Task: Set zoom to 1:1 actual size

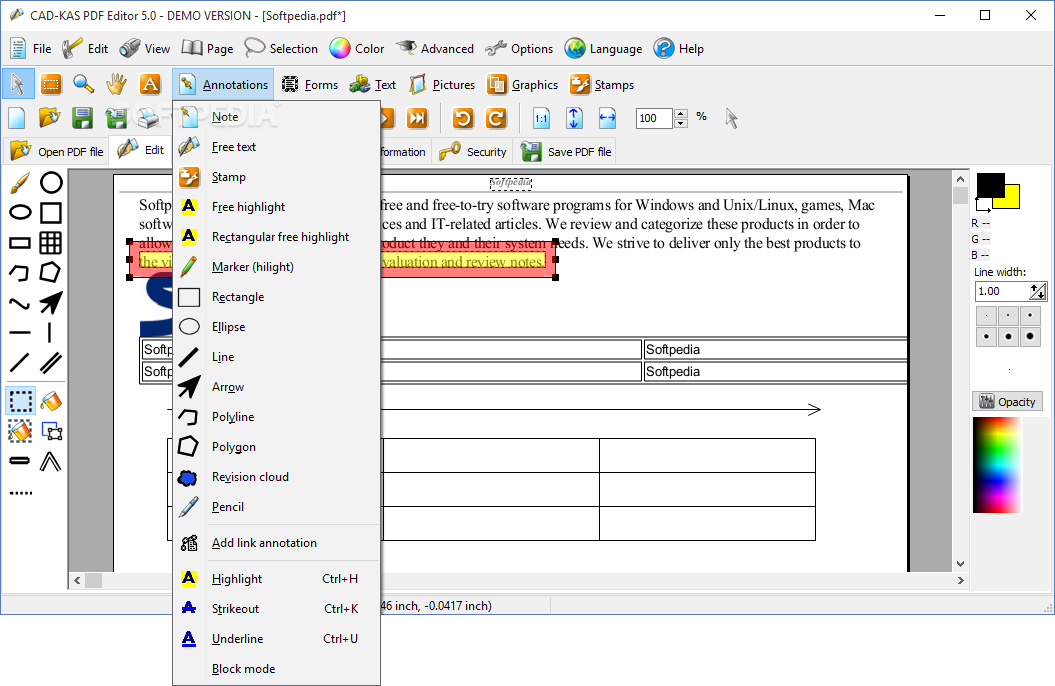Action: (x=541, y=118)
